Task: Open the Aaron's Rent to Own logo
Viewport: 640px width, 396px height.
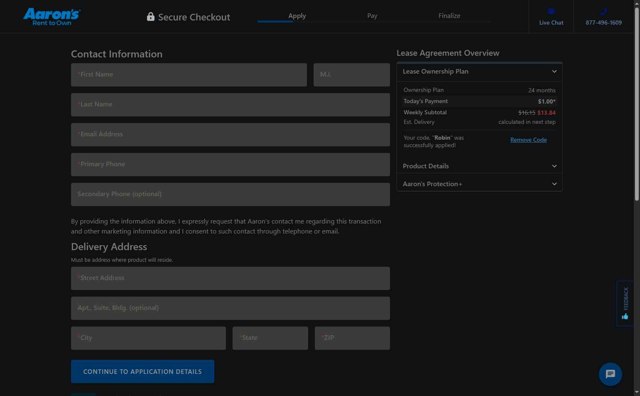Action: 51,17
